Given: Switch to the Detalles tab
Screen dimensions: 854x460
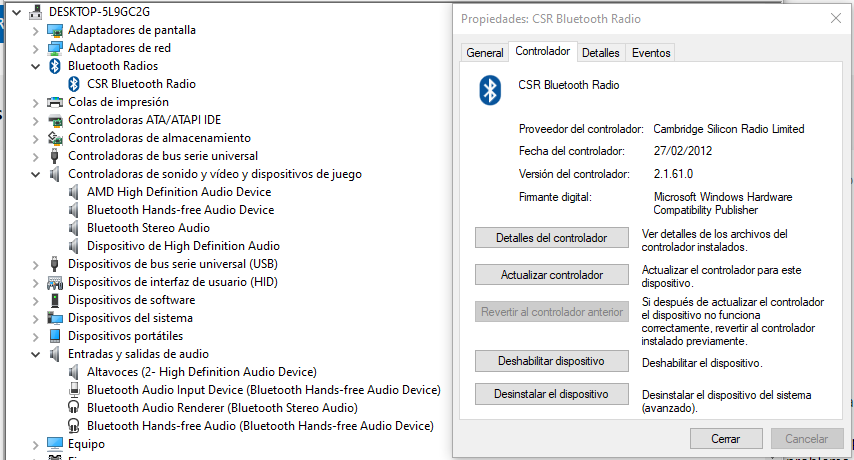Looking at the screenshot, I should coord(601,53).
